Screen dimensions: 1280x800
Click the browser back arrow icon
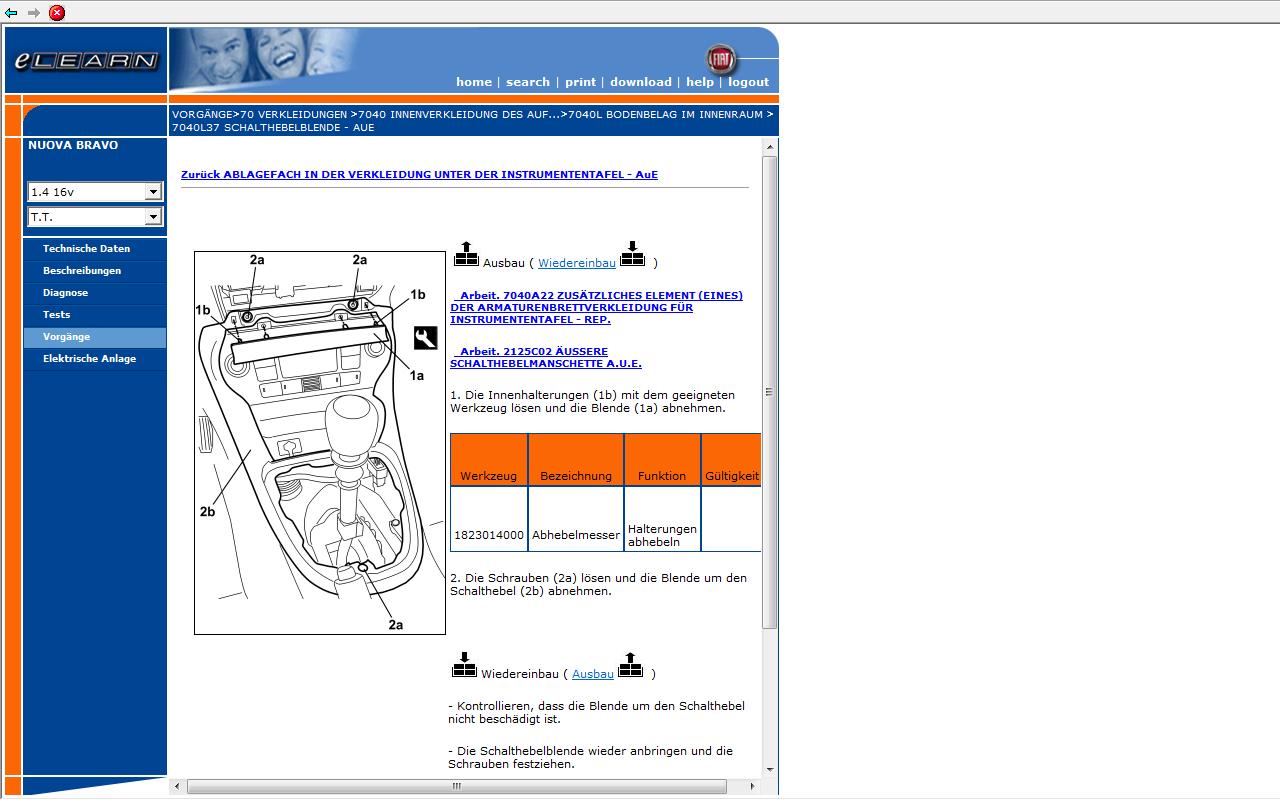click(11, 13)
